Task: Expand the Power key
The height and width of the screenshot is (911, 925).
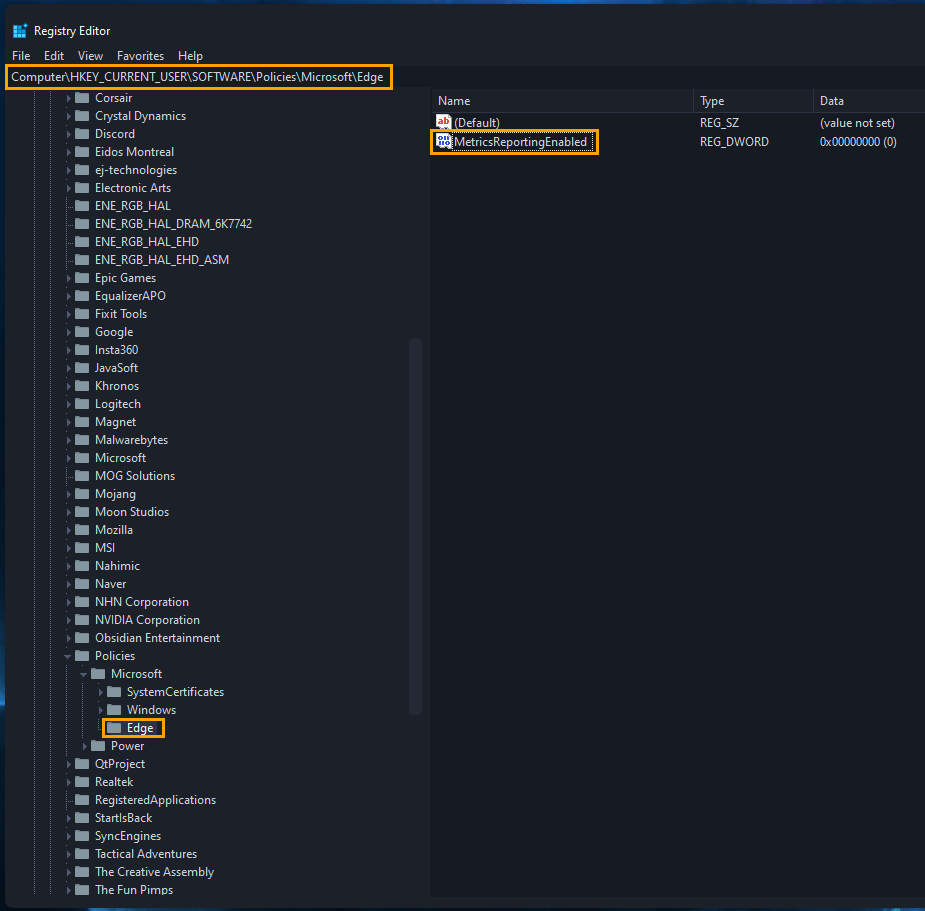Action: coord(84,746)
